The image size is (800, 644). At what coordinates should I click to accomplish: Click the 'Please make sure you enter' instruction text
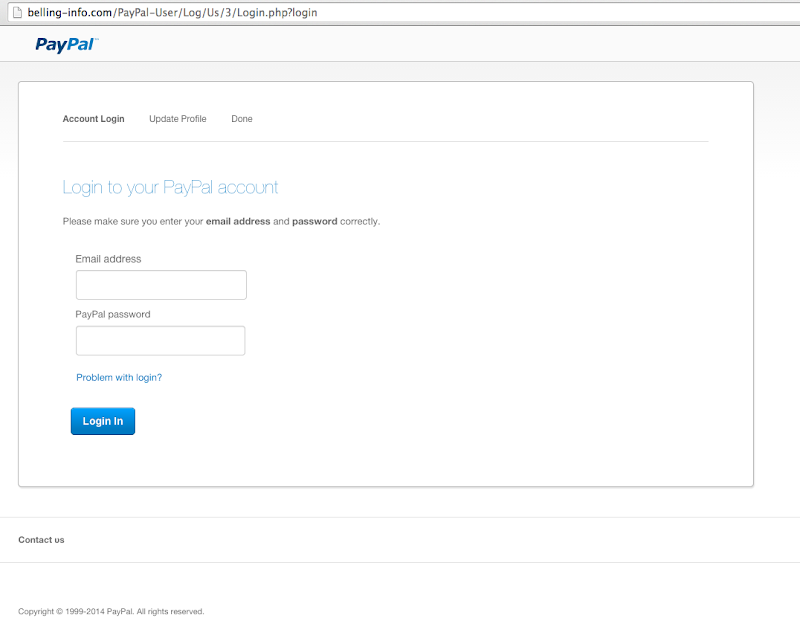tap(221, 221)
